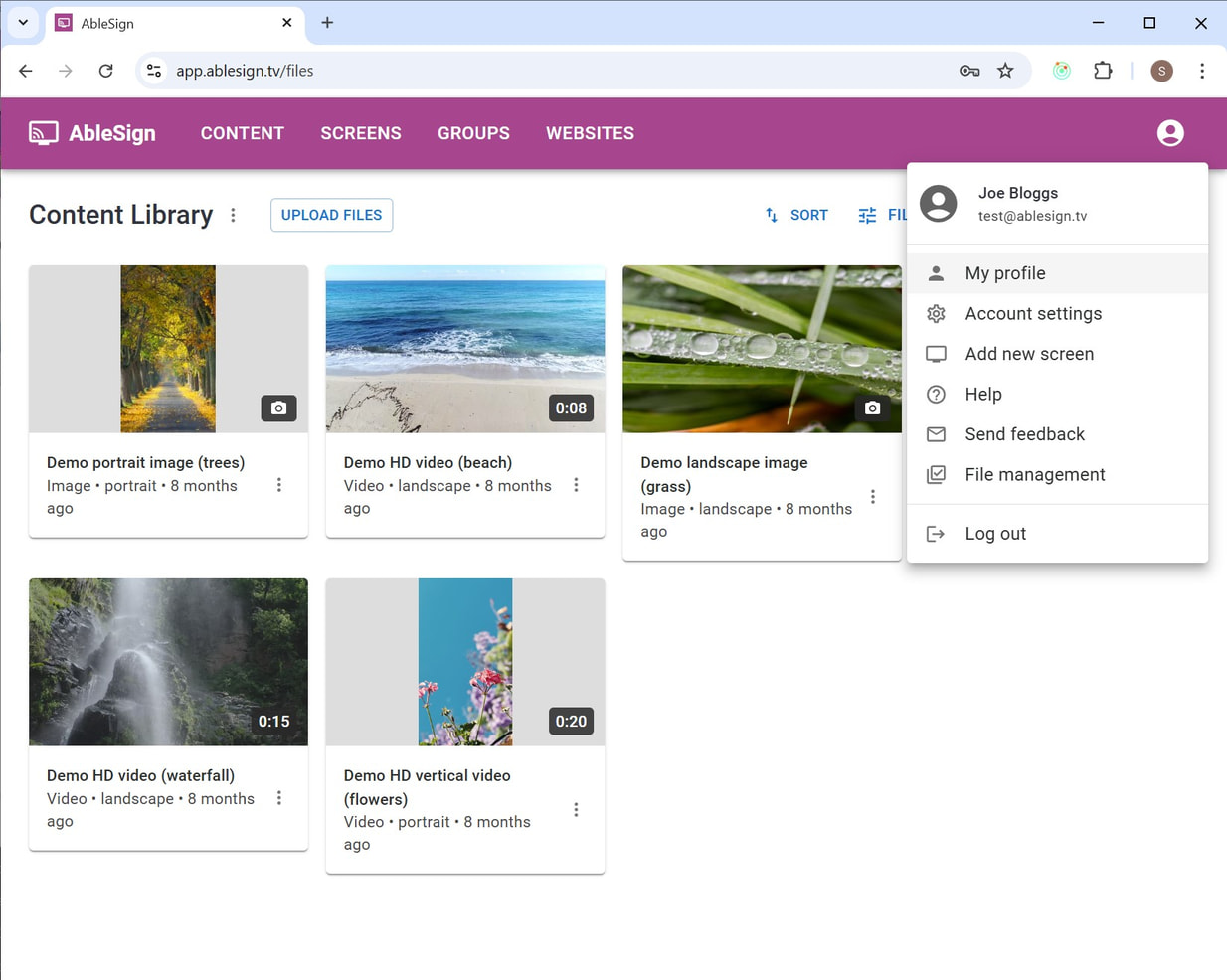Open the Demo landscape image (grass) thumbnail
The width and height of the screenshot is (1227, 980).
click(762, 349)
